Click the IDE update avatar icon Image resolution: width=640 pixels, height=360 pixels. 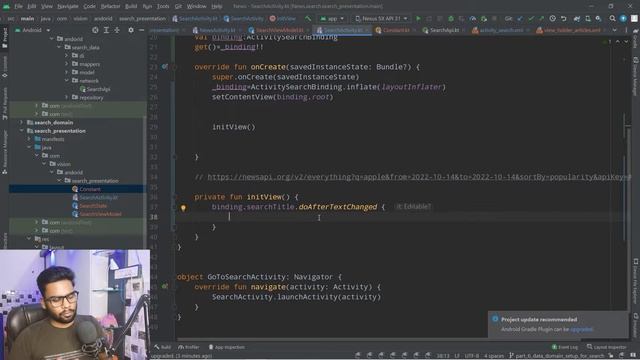pos(623,18)
